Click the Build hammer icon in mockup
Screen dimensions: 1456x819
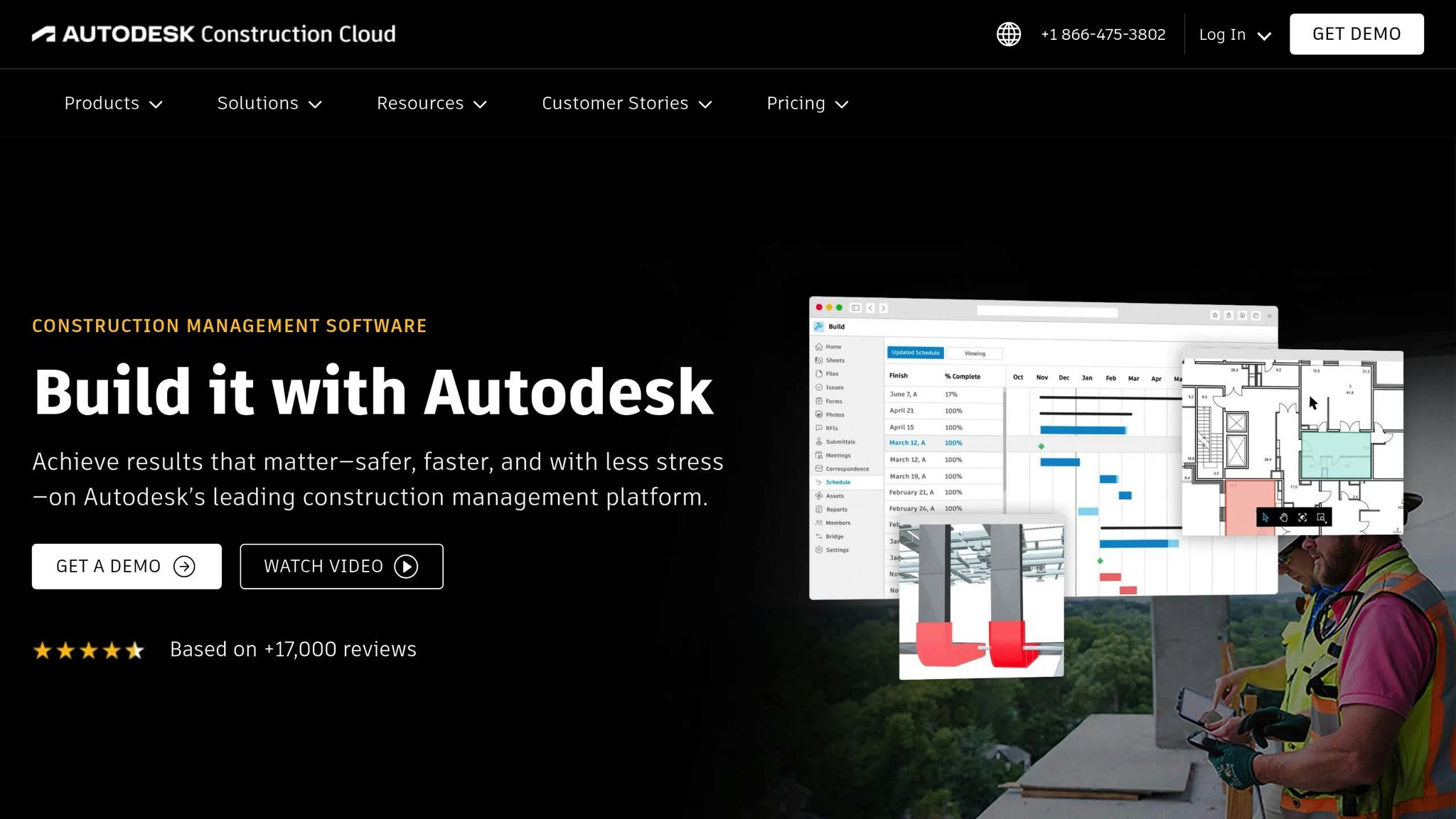pyautogui.click(x=819, y=326)
